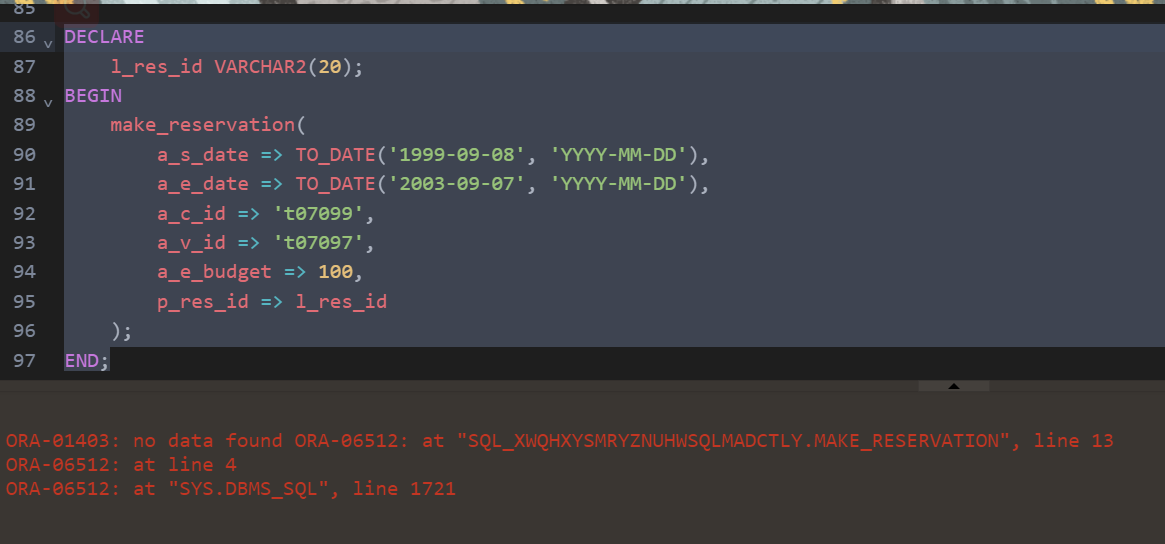
Task: Click the 't07097' value on line 93
Action: coord(318,243)
